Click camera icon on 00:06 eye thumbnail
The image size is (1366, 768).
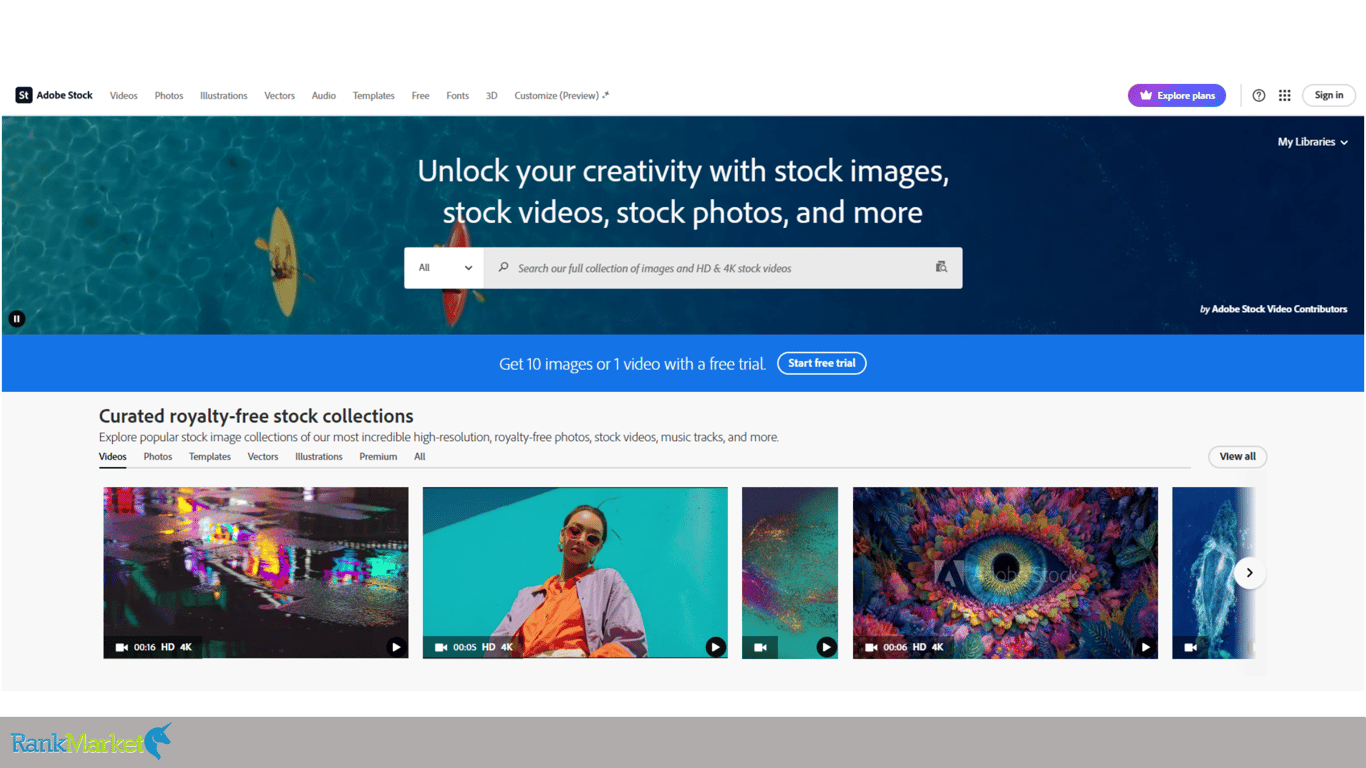(x=871, y=647)
